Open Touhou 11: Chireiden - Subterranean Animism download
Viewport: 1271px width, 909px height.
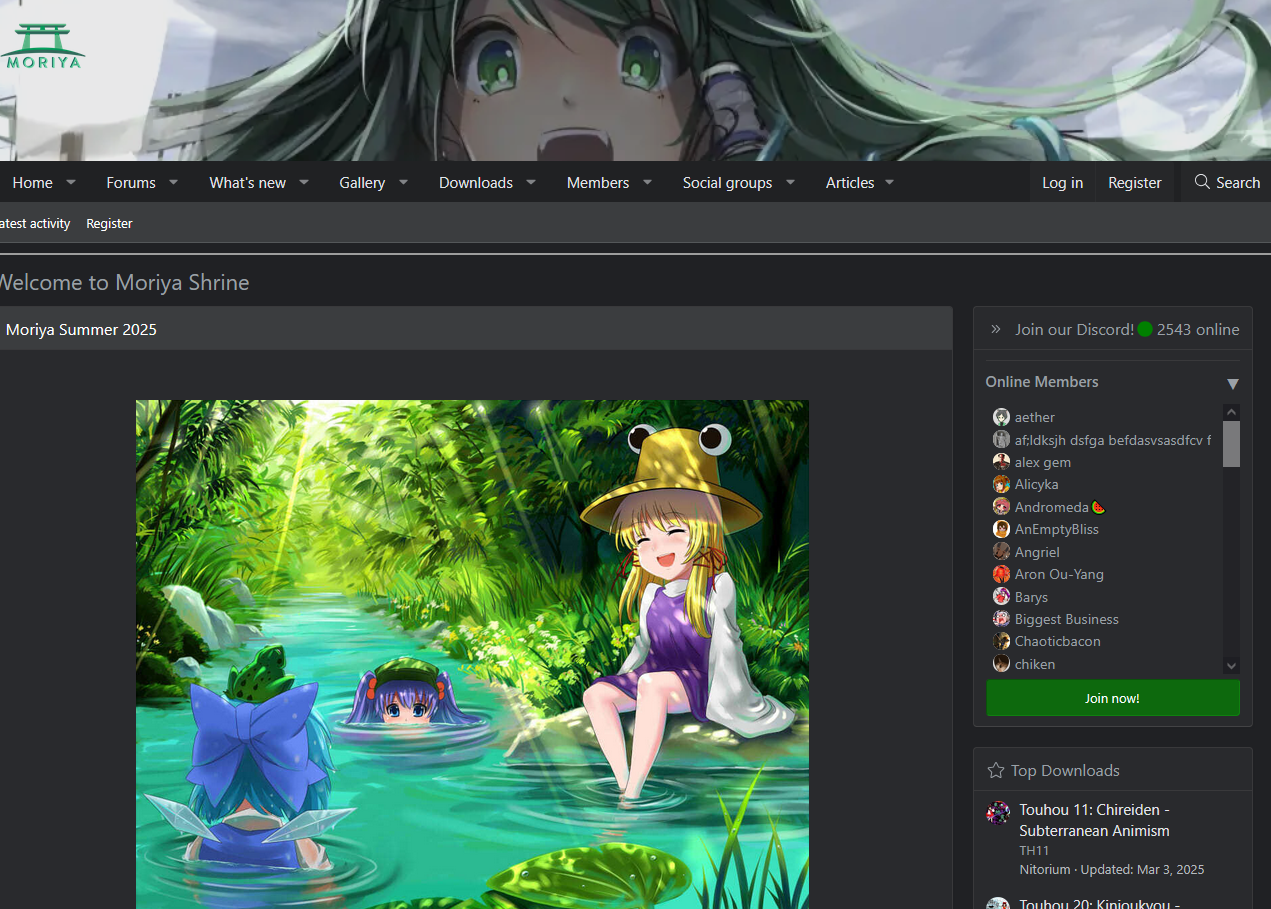tap(1094, 820)
